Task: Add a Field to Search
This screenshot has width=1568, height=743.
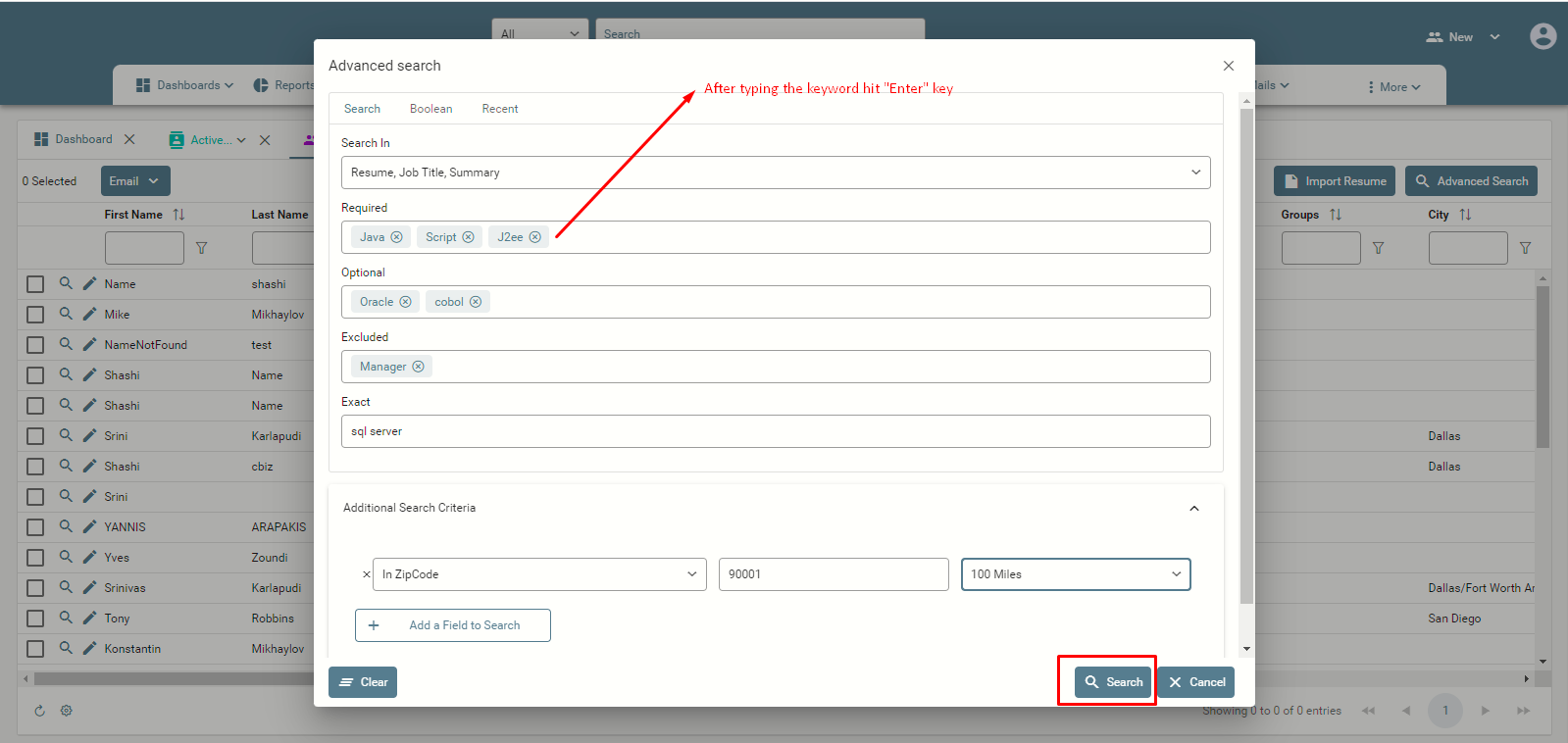Action: [453, 625]
